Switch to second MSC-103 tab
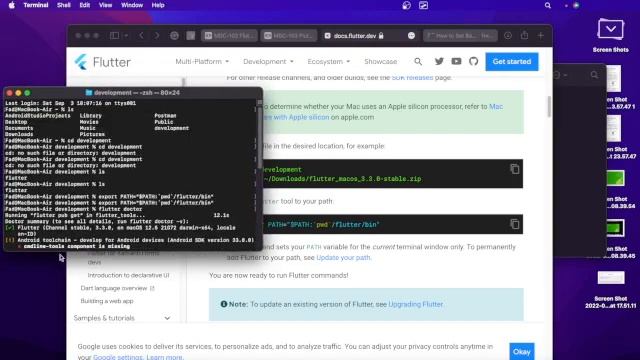This screenshot has width=640, height=360. coord(289,36)
